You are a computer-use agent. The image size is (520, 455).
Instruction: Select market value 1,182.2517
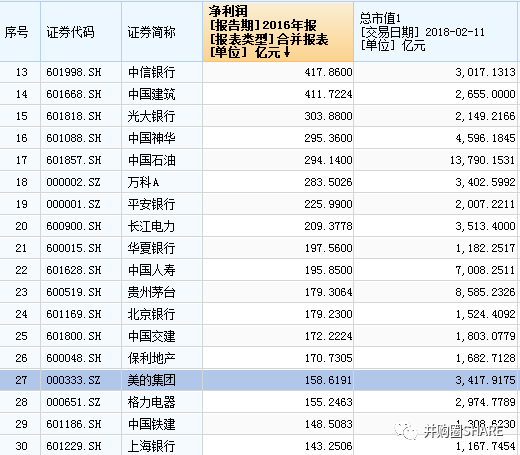435,248
